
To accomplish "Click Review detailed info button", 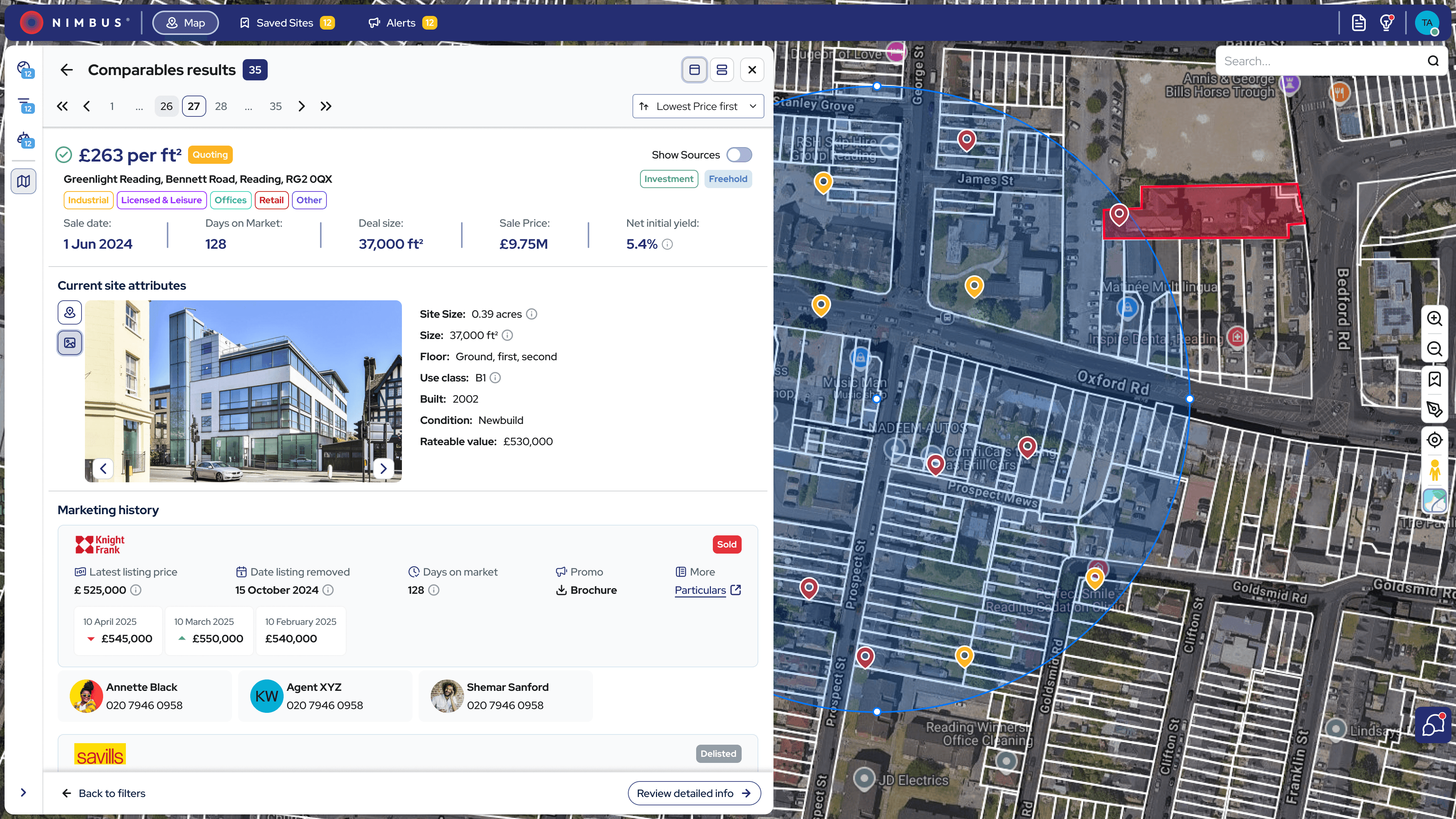I will [x=693, y=793].
